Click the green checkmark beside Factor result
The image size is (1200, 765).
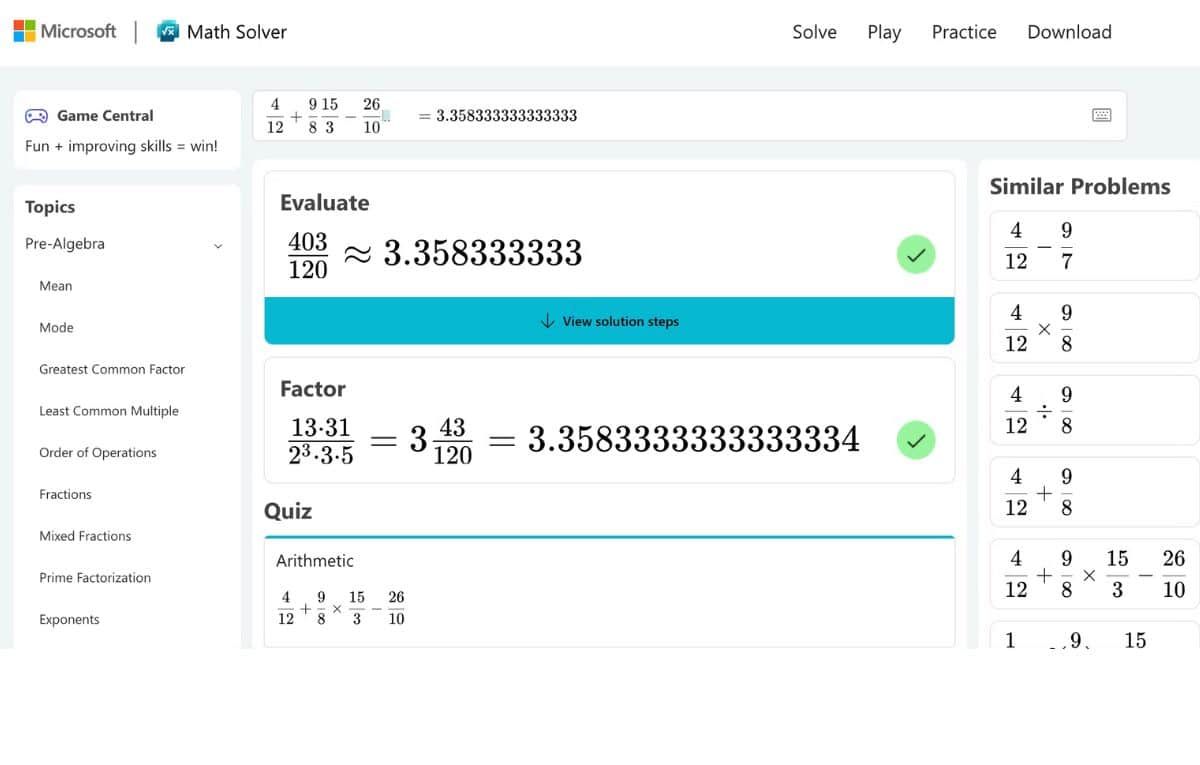tap(915, 439)
